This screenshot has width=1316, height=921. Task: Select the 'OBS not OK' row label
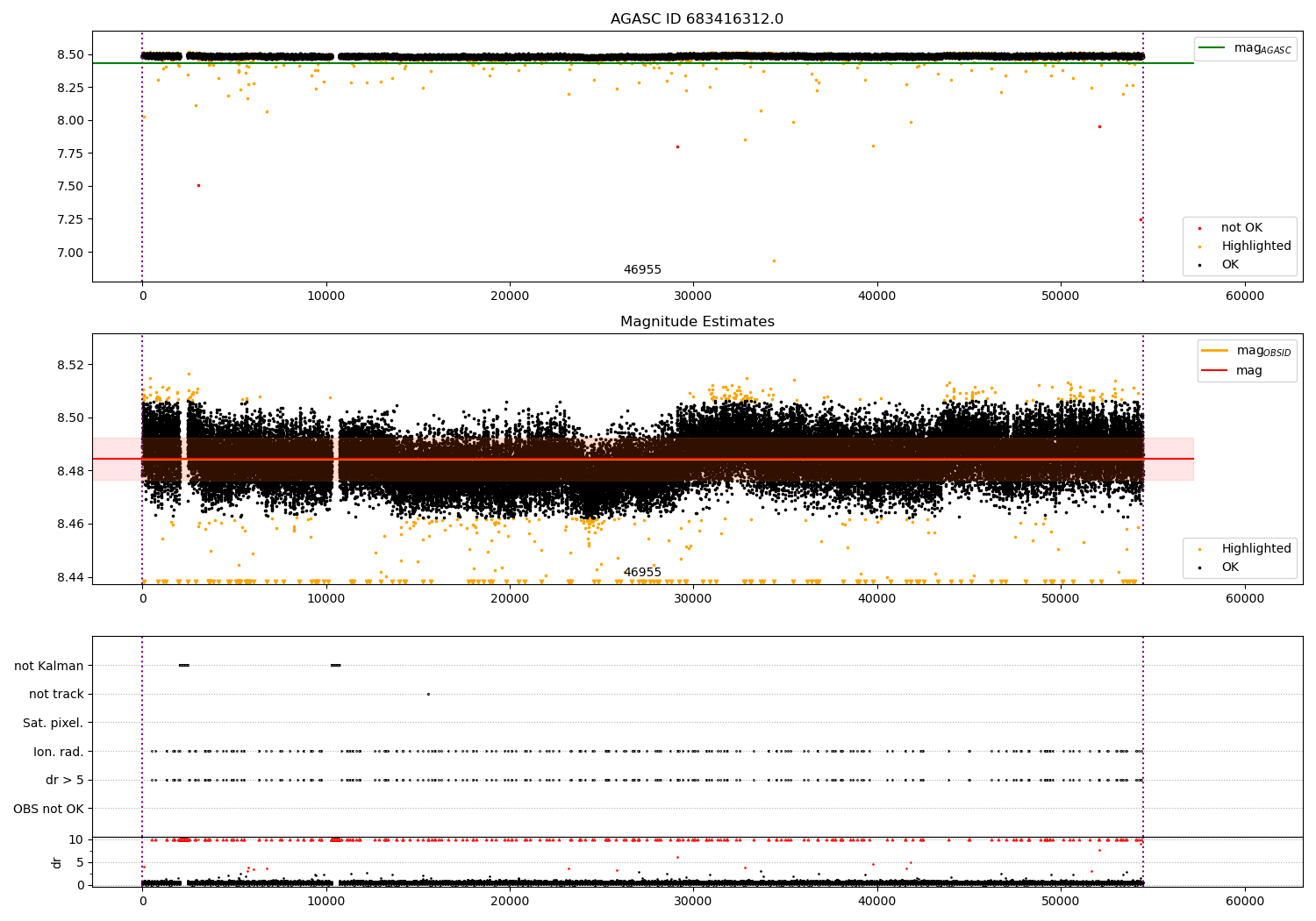(x=48, y=809)
